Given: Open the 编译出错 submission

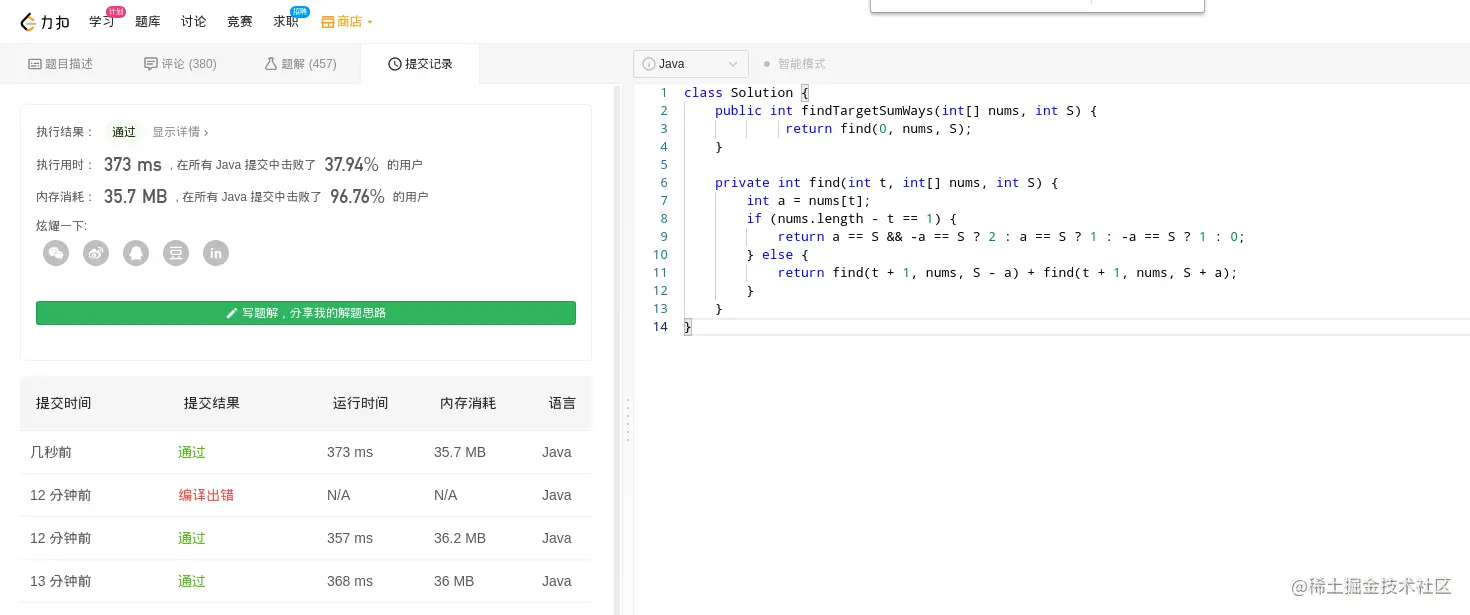Looking at the screenshot, I should tap(206, 495).
